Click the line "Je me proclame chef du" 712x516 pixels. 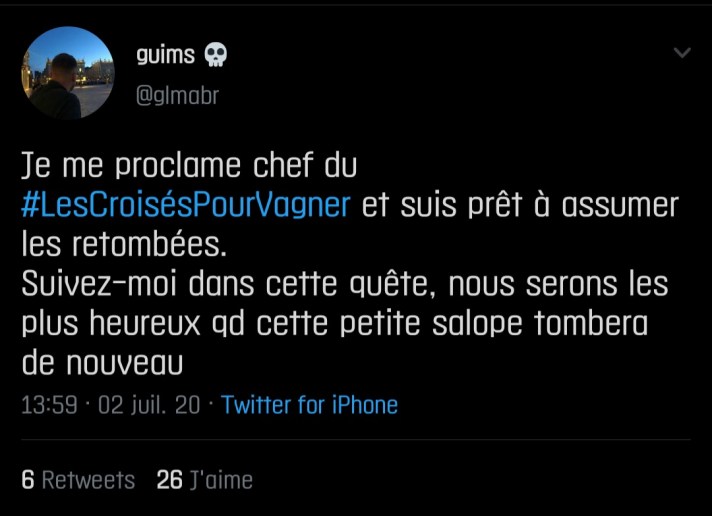tap(189, 164)
